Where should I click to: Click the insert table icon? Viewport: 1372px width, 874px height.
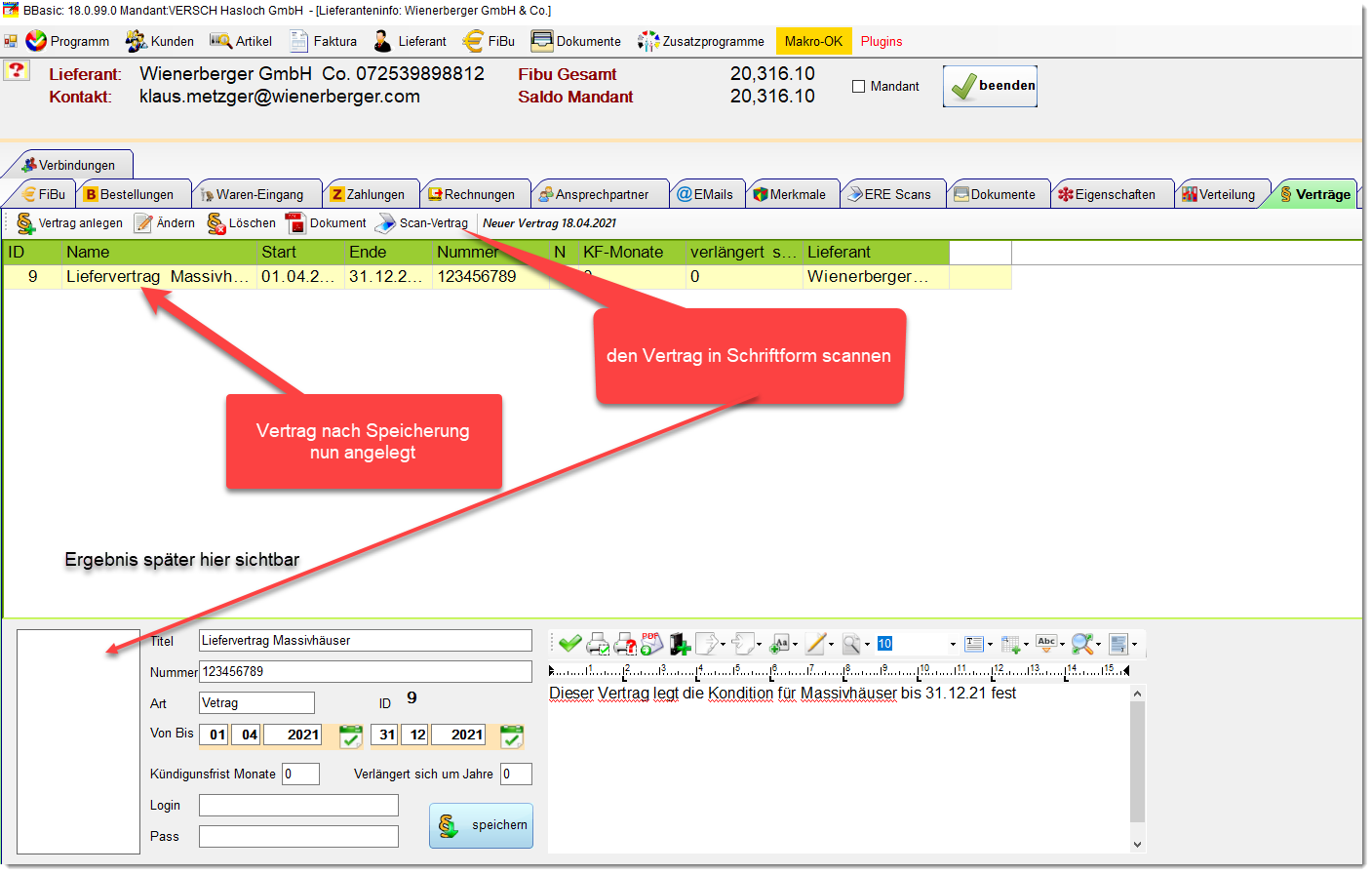[x=1010, y=644]
